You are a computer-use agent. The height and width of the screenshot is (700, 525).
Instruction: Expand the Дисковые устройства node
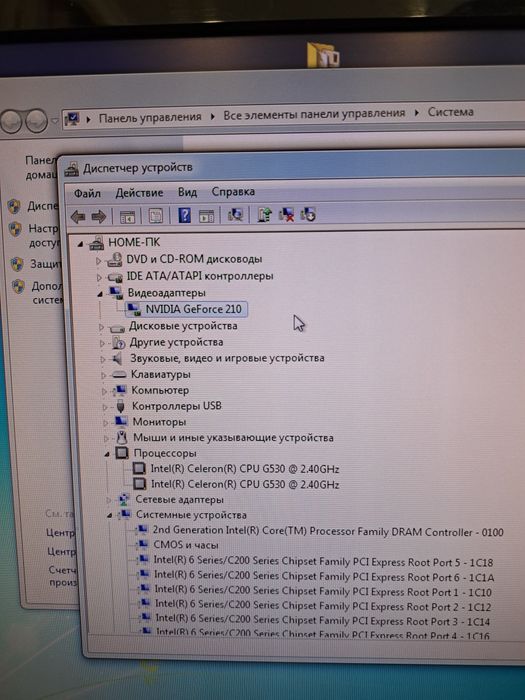coord(101,327)
